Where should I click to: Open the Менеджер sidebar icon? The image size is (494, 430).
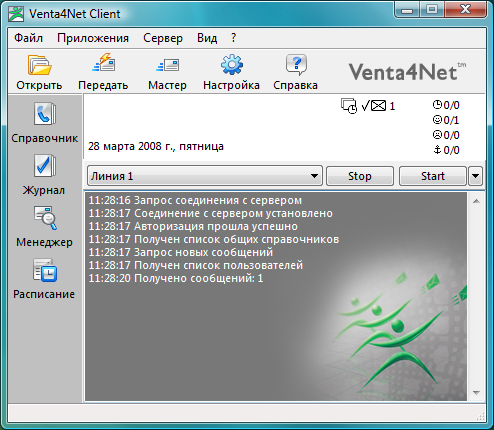[x=45, y=218]
